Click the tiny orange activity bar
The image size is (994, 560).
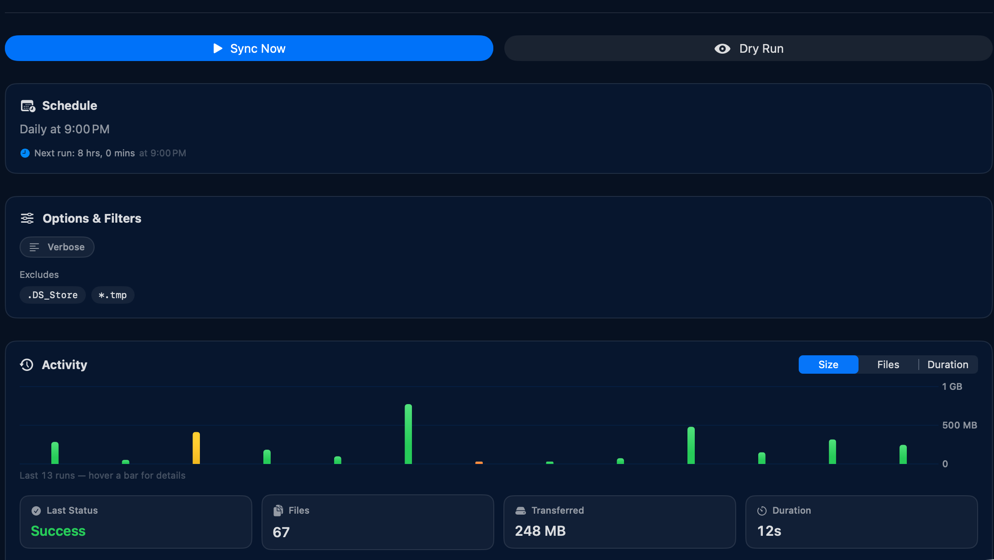479,463
